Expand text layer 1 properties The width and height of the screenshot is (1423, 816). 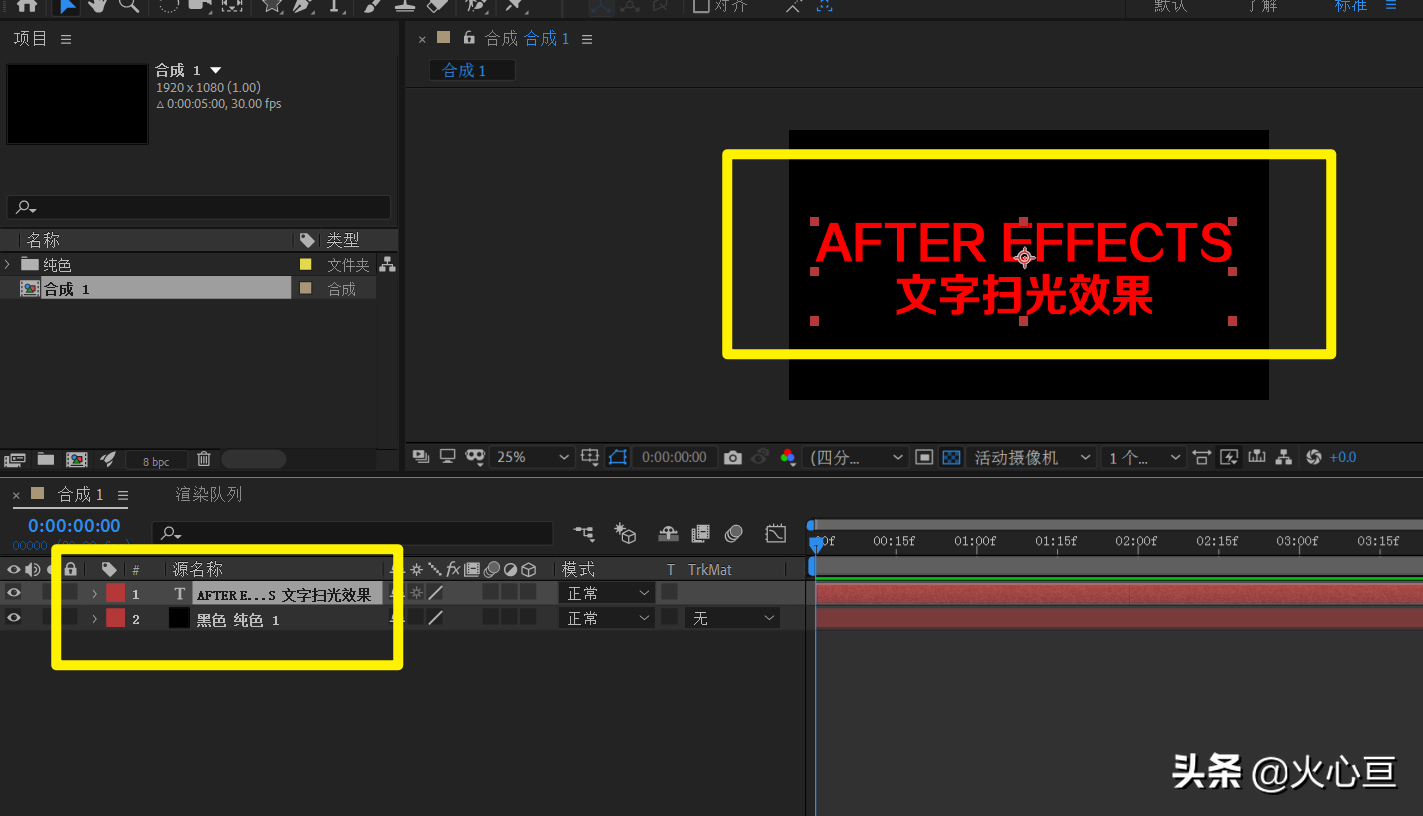pos(94,594)
